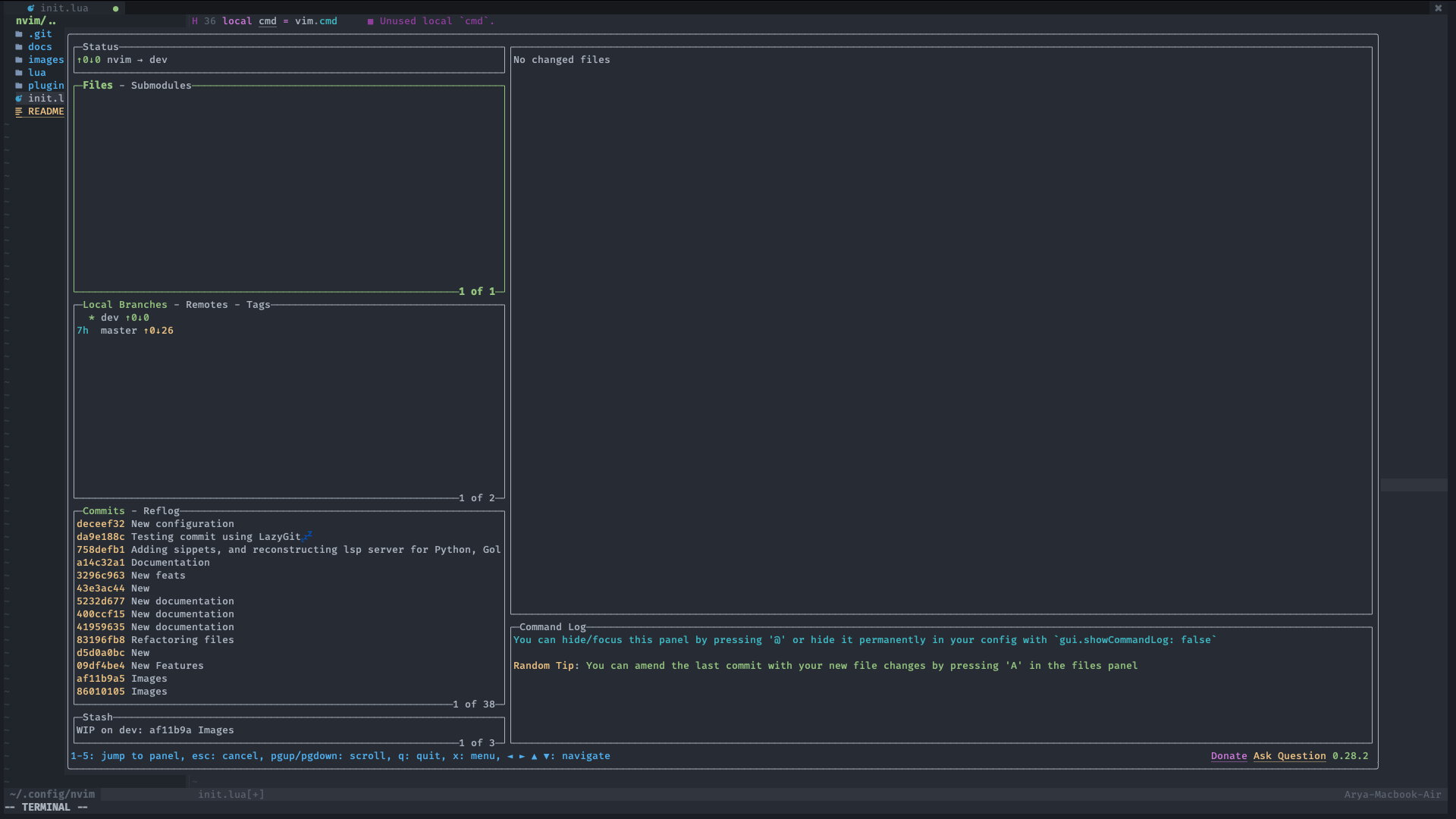Go to parent directory nvim/..
Image resolution: width=1456 pixels, height=819 pixels.
point(36,21)
